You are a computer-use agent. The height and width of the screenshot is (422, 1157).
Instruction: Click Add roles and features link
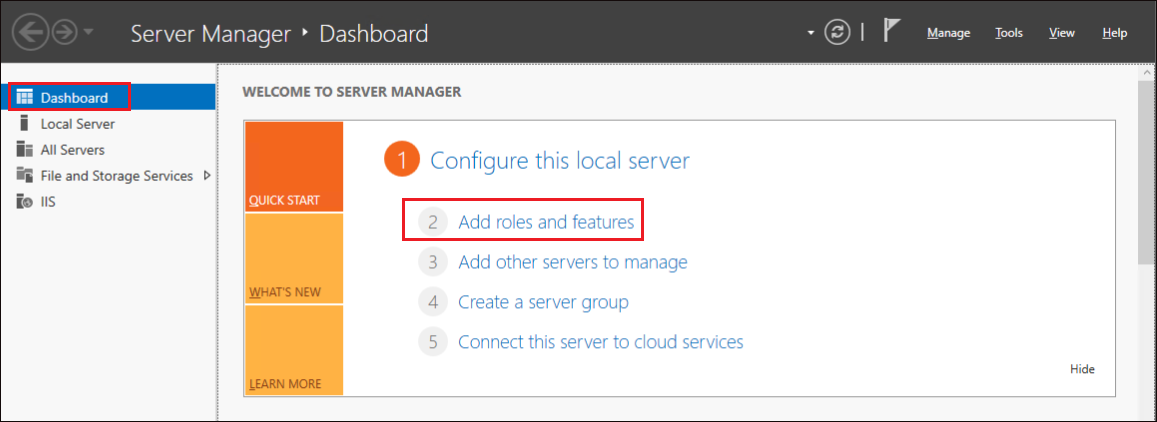click(546, 221)
